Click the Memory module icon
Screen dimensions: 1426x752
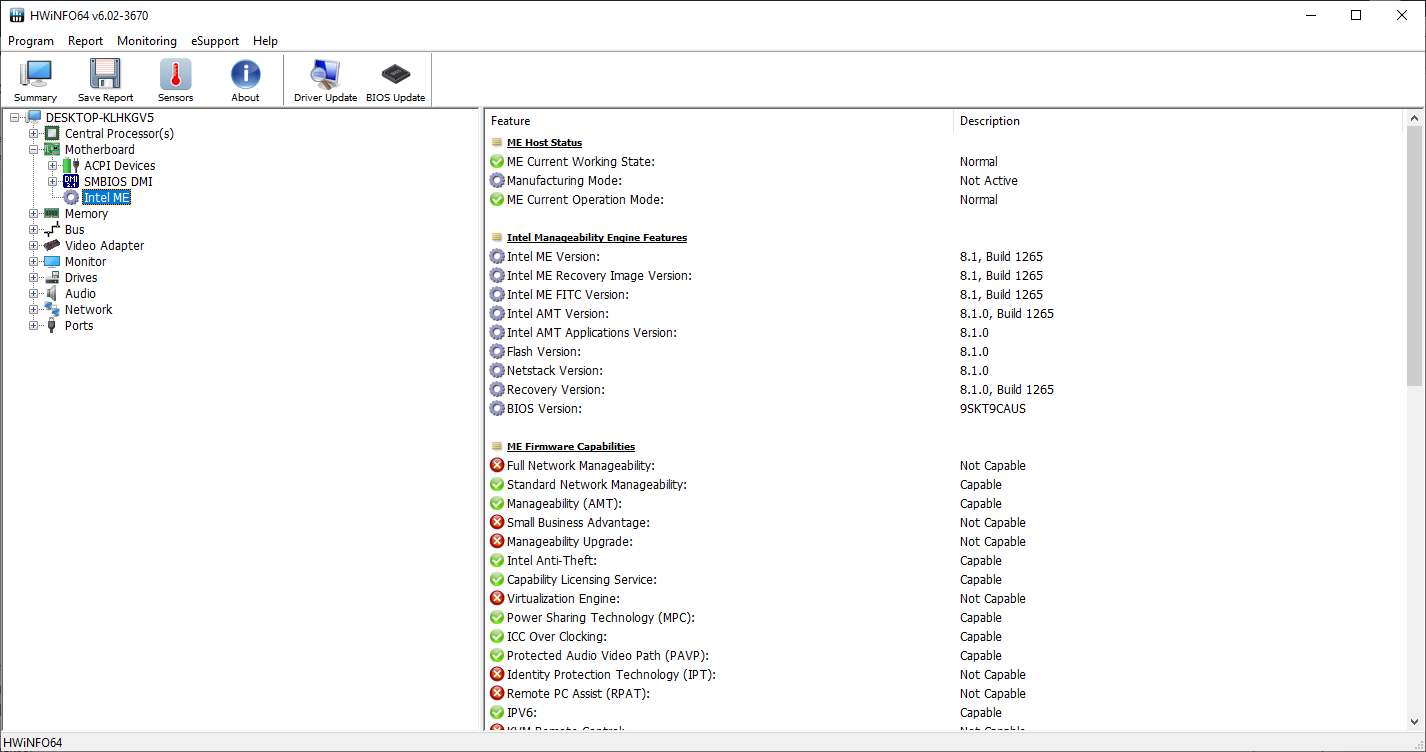tap(52, 214)
